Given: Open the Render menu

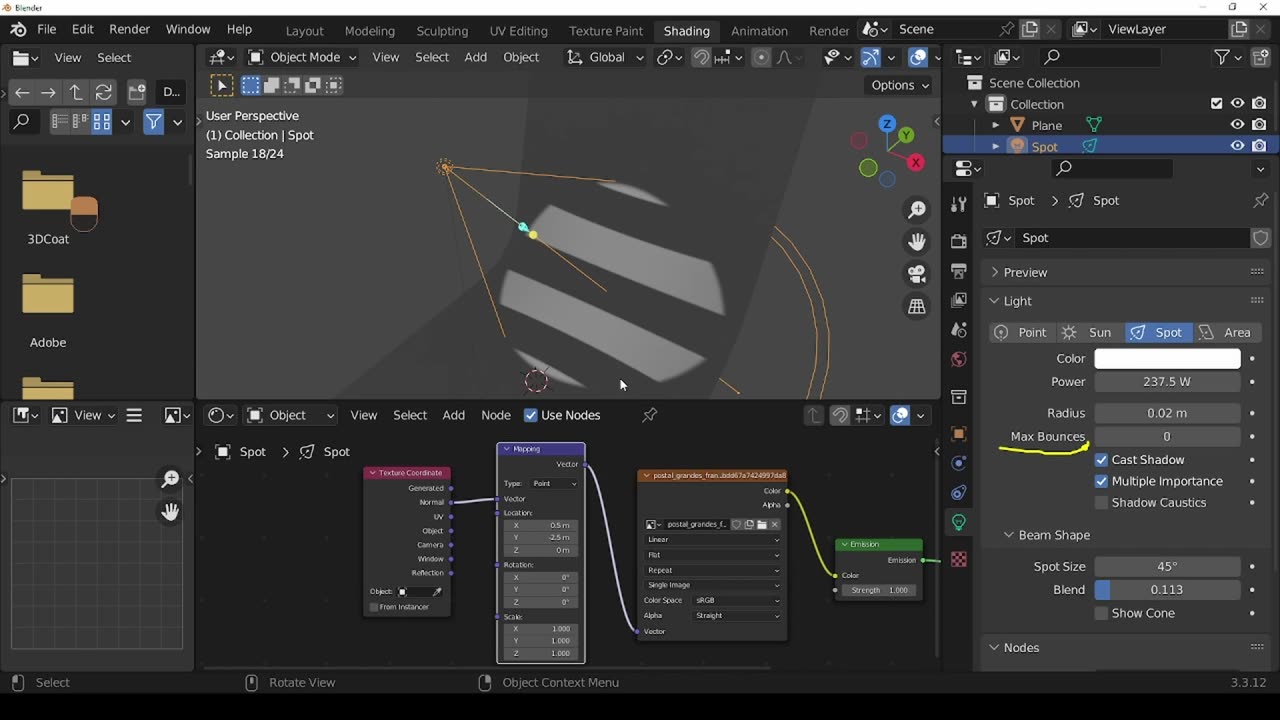Looking at the screenshot, I should point(129,29).
